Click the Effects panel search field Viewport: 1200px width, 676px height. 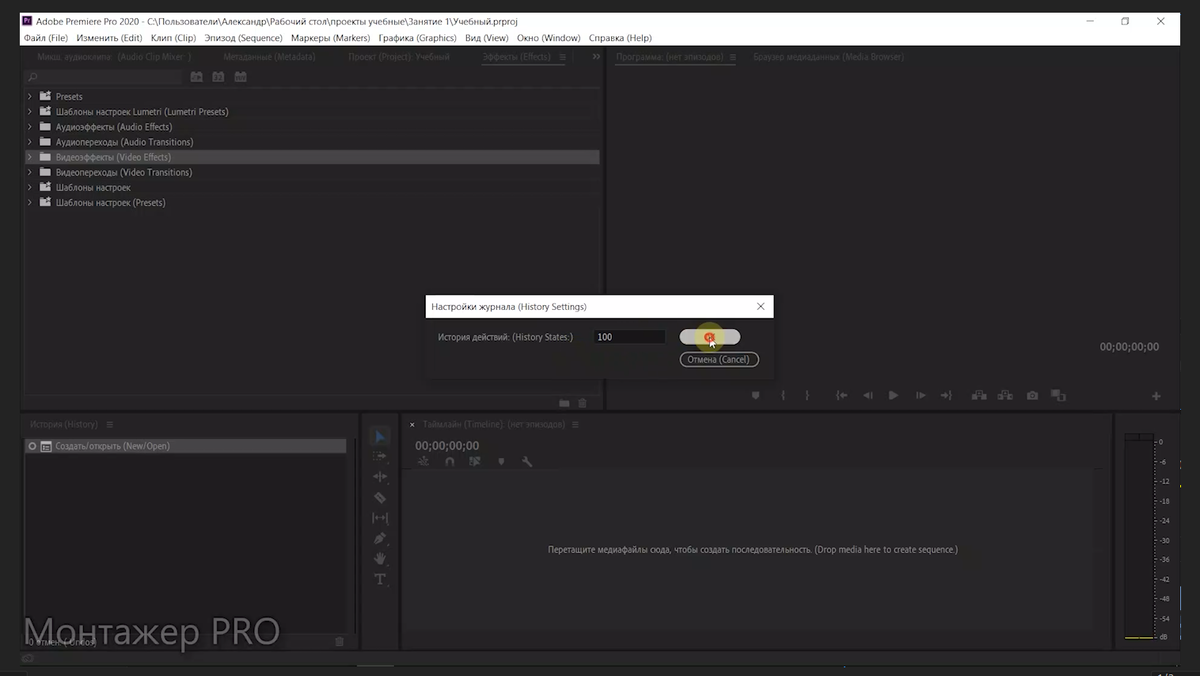(106, 77)
